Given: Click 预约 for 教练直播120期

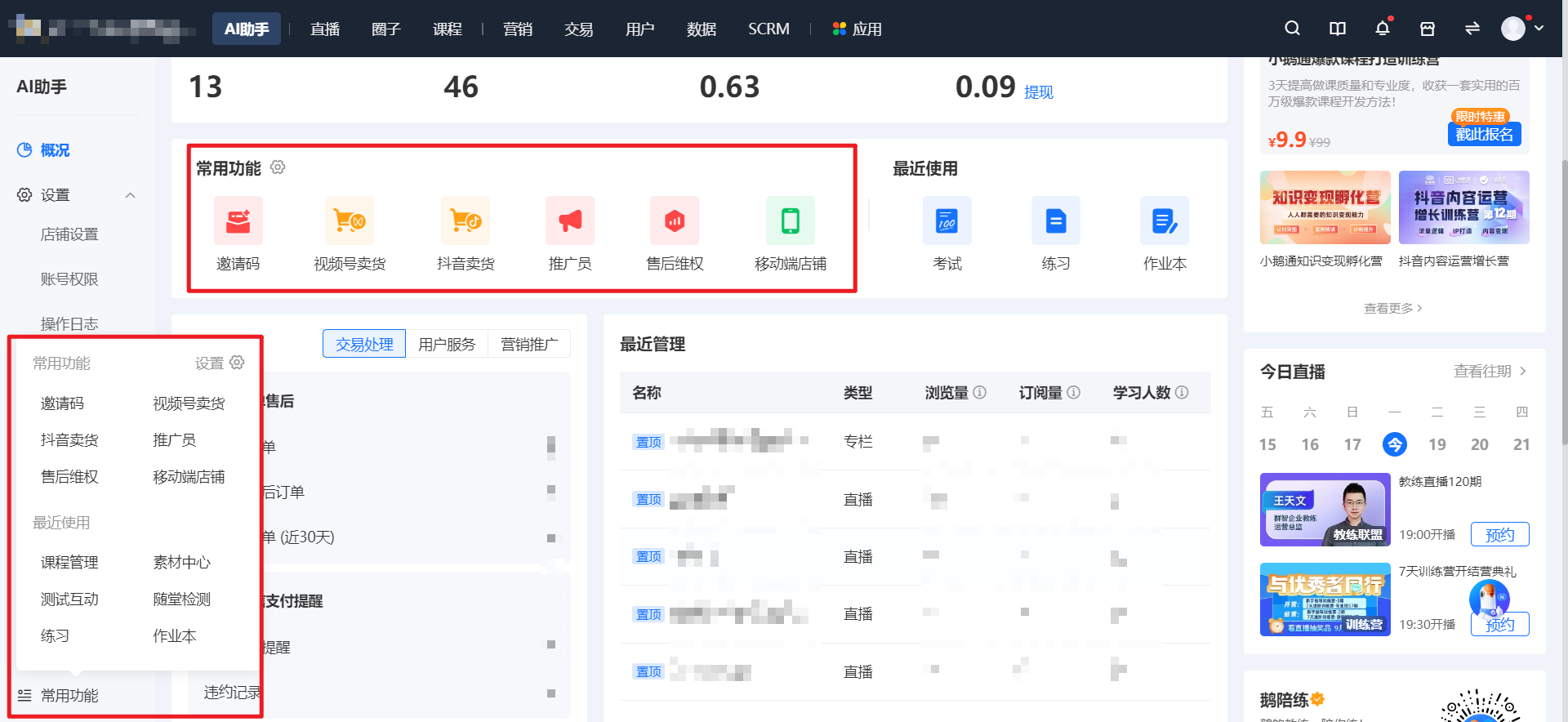Looking at the screenshot, I should click(1500, 534).
